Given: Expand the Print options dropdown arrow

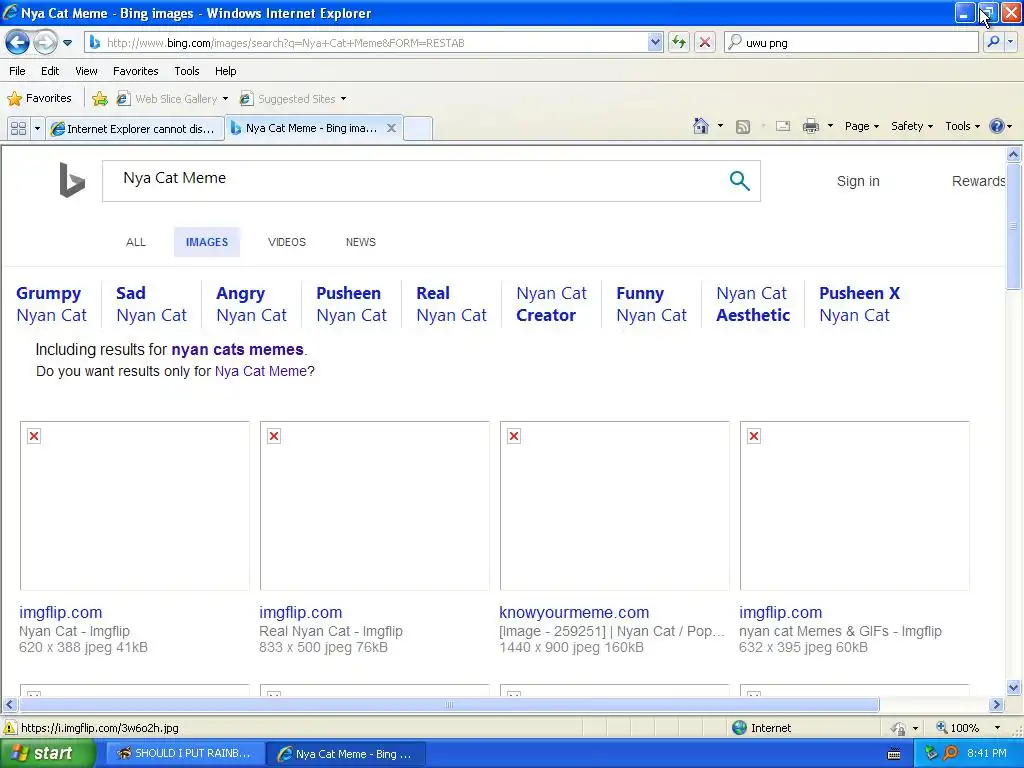Looking at the screenshot, I should (830, 126).
